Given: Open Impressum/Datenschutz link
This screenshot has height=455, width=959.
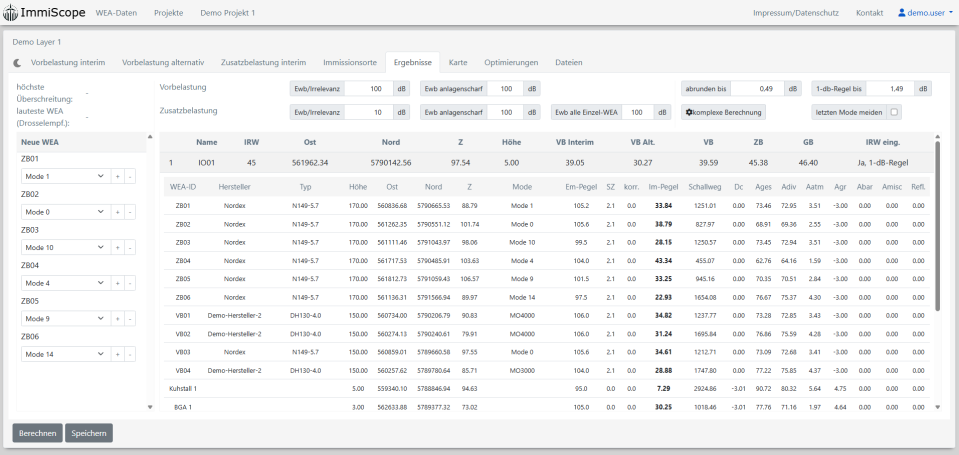Looking at the screenshot, I should tap(796, 13).
